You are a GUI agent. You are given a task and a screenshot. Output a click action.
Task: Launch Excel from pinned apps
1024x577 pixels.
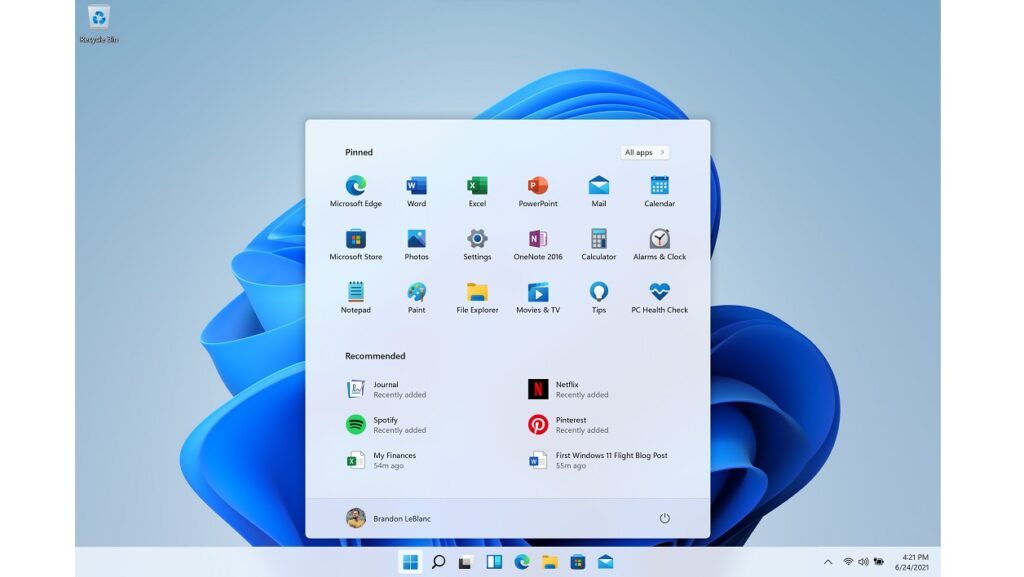click(476, 188)
